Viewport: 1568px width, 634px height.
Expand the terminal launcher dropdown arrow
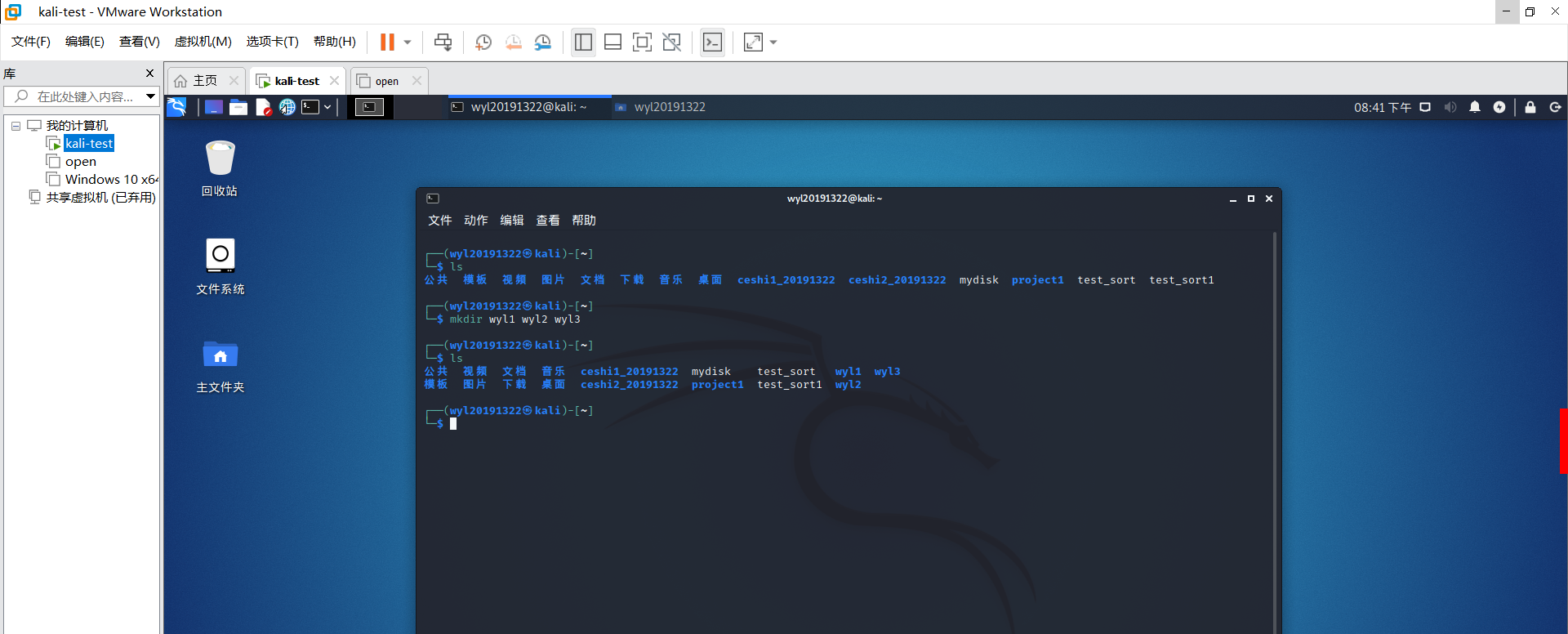coord(327,107)
